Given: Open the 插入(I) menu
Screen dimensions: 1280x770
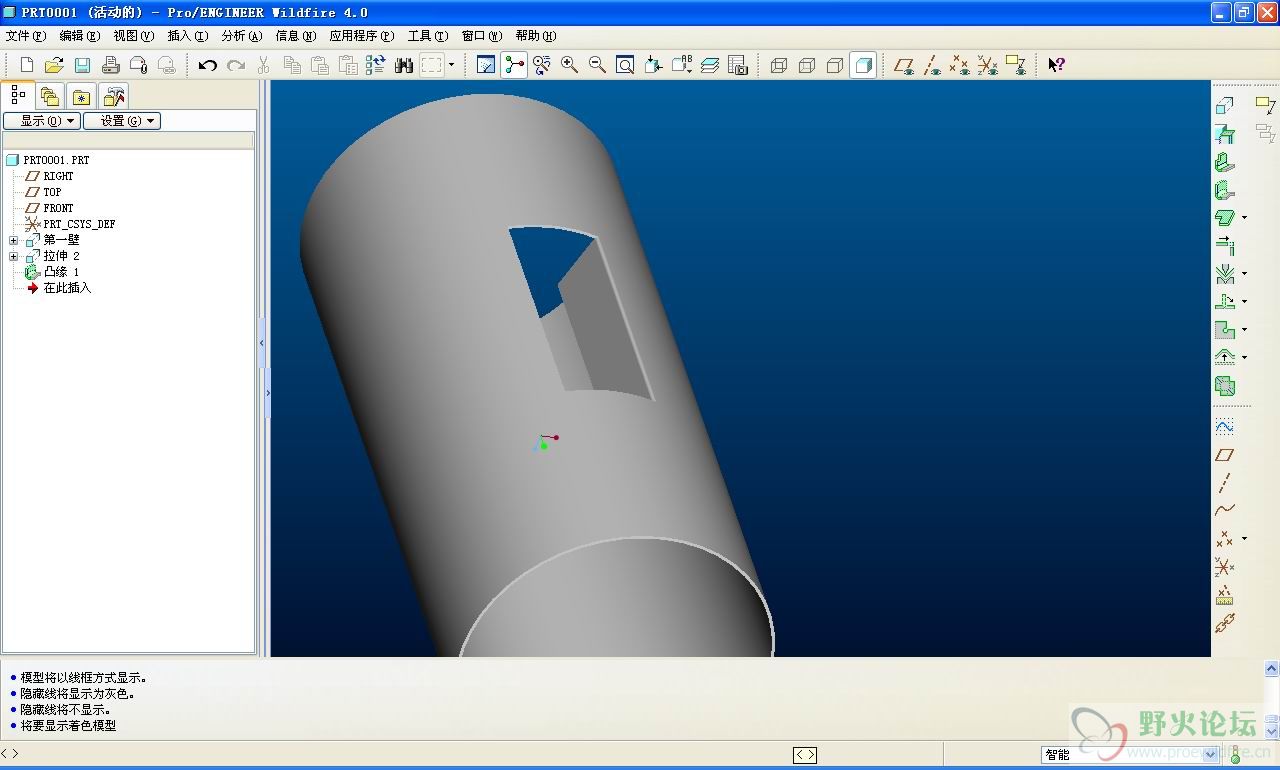Looking at the screenshot, I should [188, 36].
